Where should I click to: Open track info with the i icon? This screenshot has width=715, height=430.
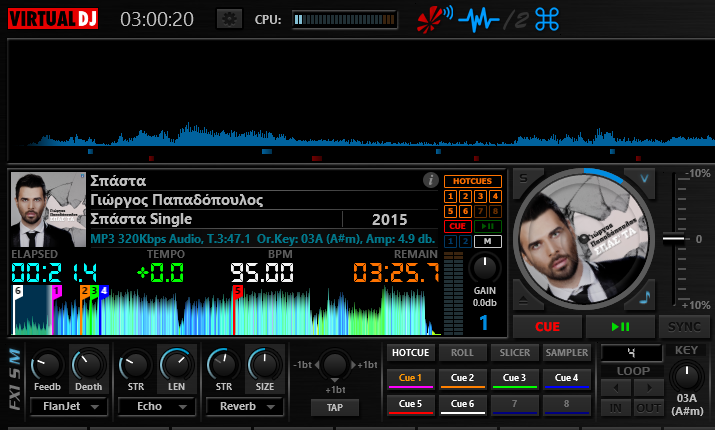pos(430,180)
